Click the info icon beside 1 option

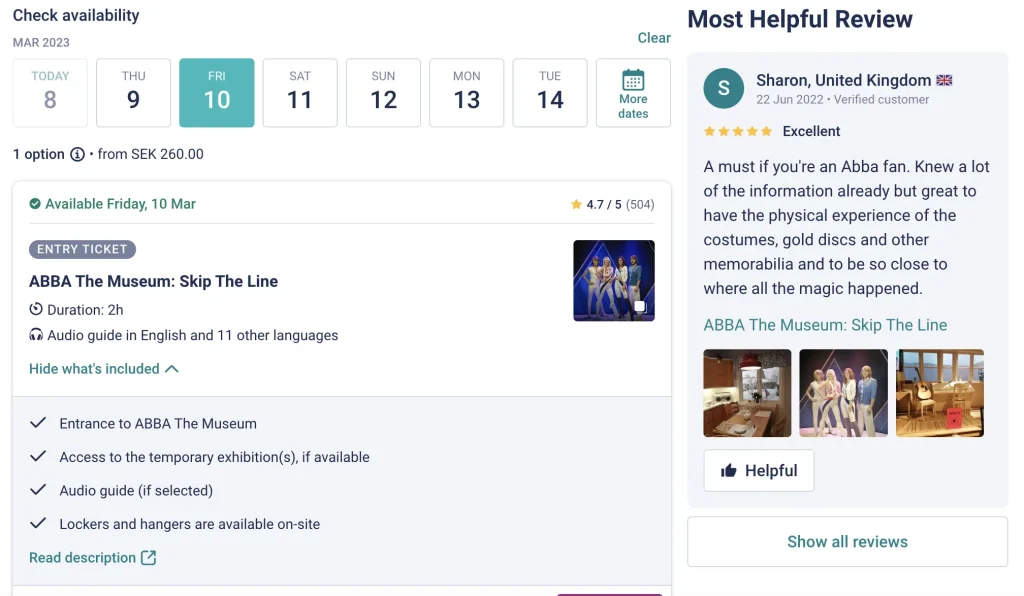click(77, 155)
